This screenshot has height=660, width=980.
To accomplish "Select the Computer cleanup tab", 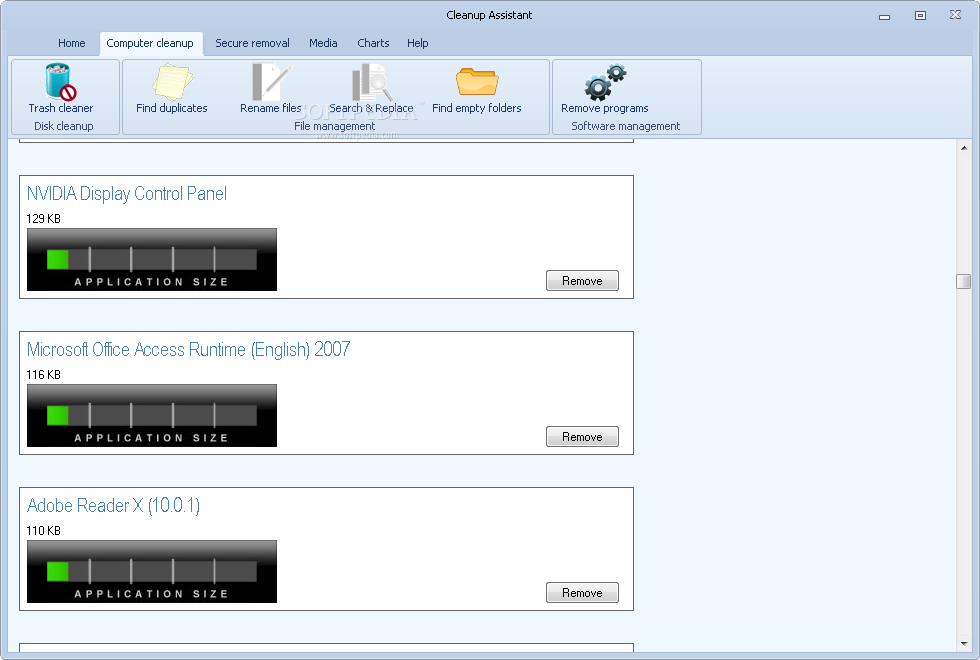I will 150,43.
